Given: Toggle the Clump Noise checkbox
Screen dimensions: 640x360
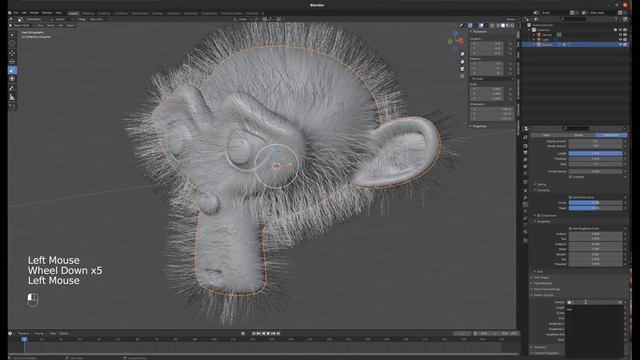Looking at the screenshot, I should pos(539,216).
